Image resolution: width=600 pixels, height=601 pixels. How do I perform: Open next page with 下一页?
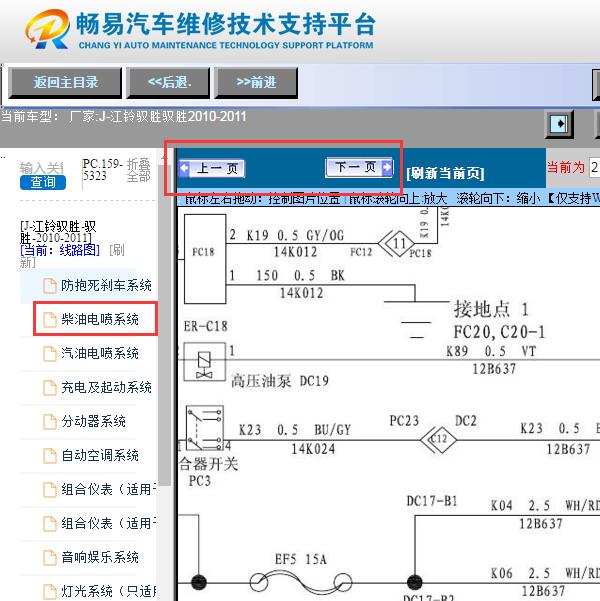[x=359, y=167]
